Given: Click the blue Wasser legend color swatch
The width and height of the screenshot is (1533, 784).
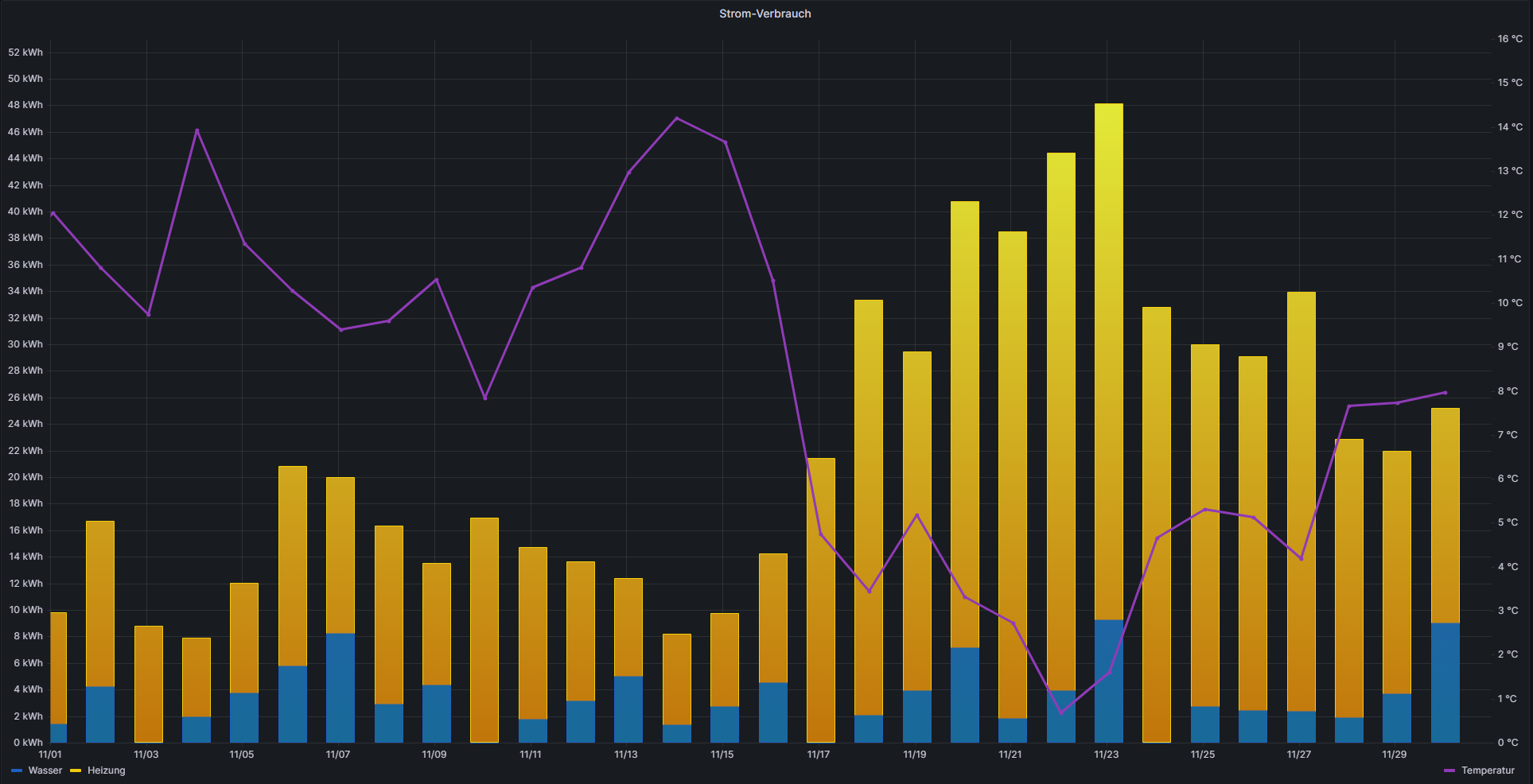Looking at the screenshot, I should (x=17, y=770).
